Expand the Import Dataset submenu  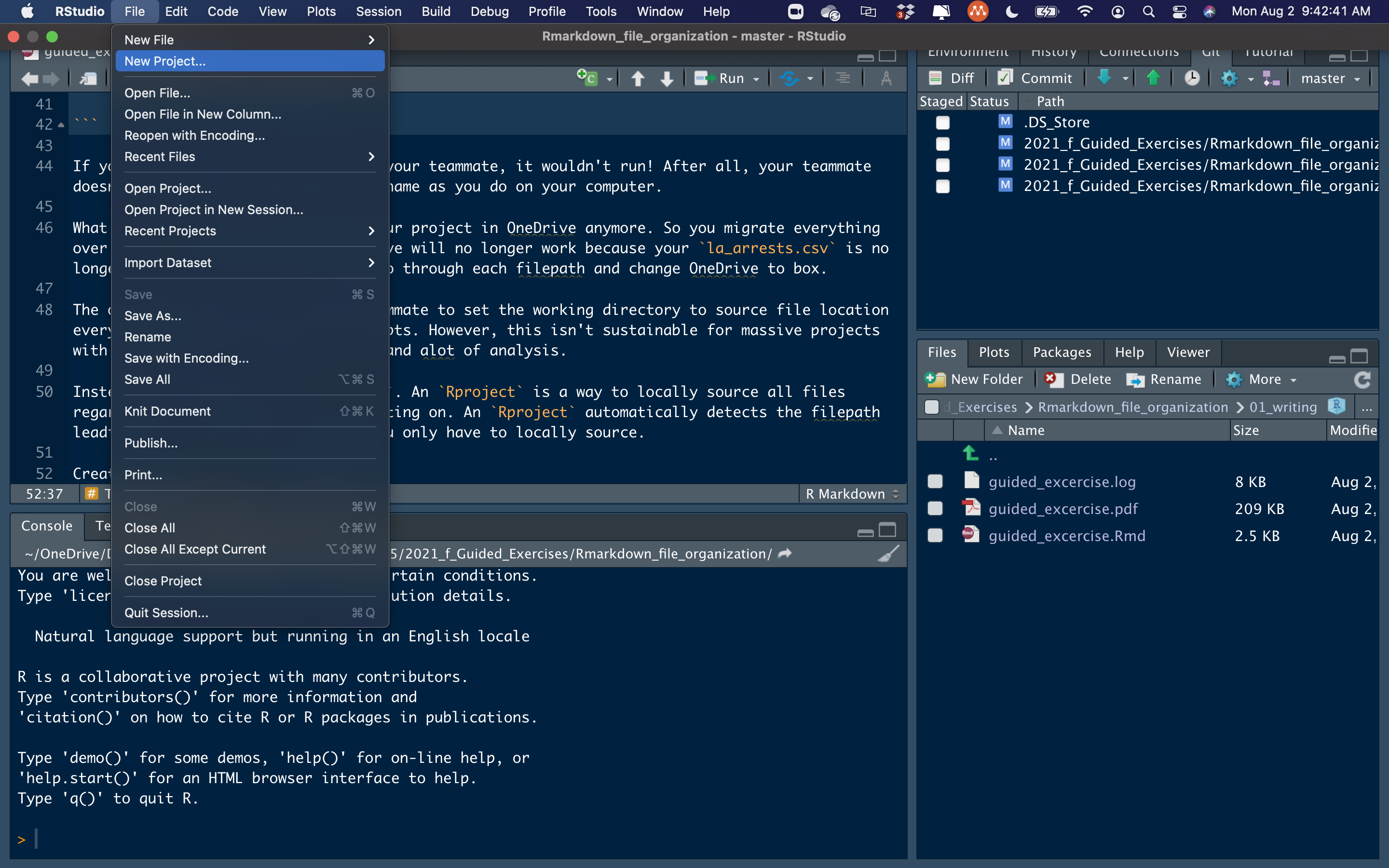coord(250,262)
